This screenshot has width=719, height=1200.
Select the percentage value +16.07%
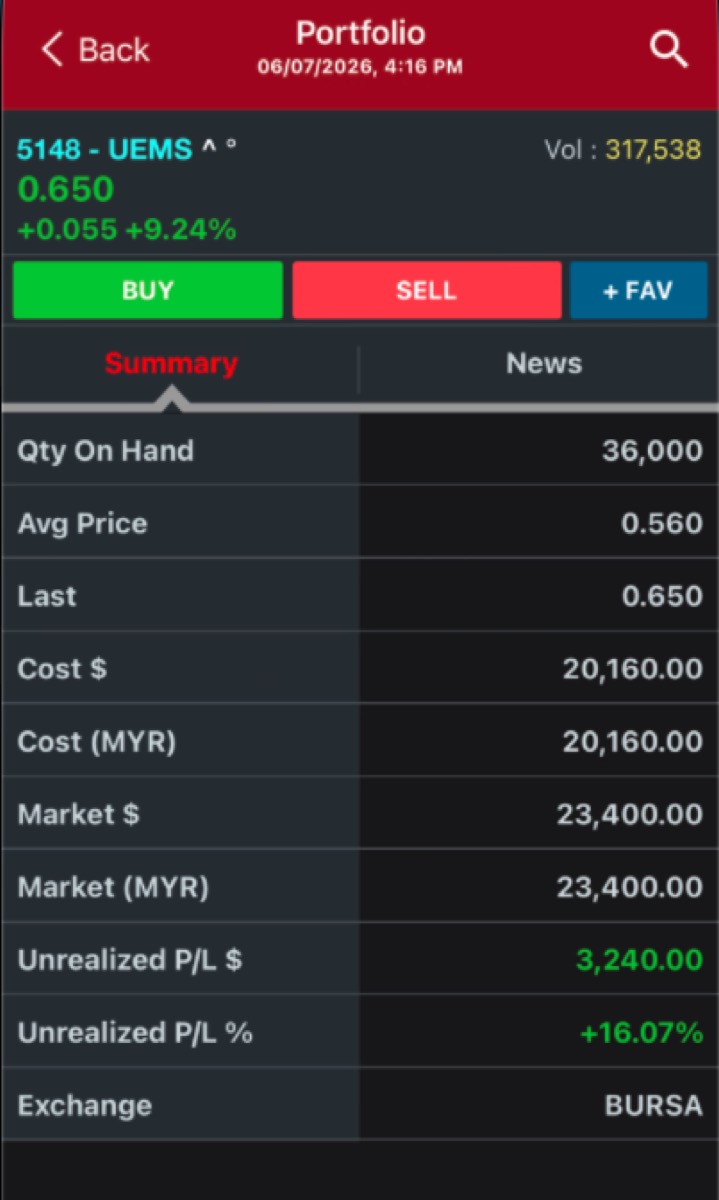point(641,1033)
